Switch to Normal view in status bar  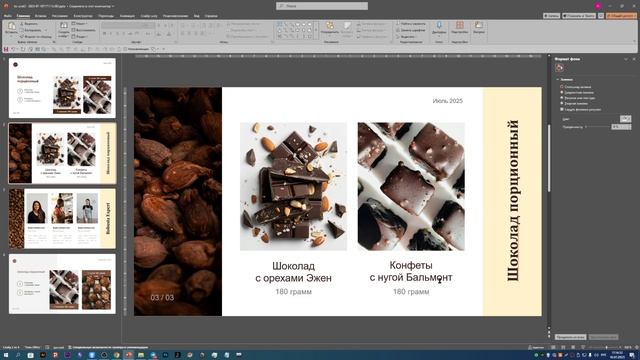click(x=553, y=347)
